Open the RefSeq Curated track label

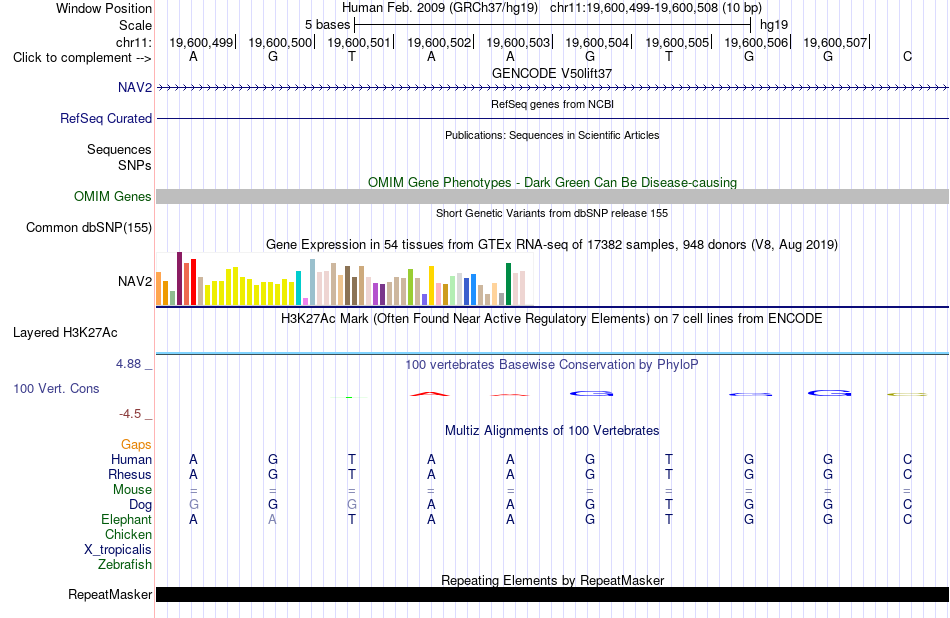tap(105, 119)
